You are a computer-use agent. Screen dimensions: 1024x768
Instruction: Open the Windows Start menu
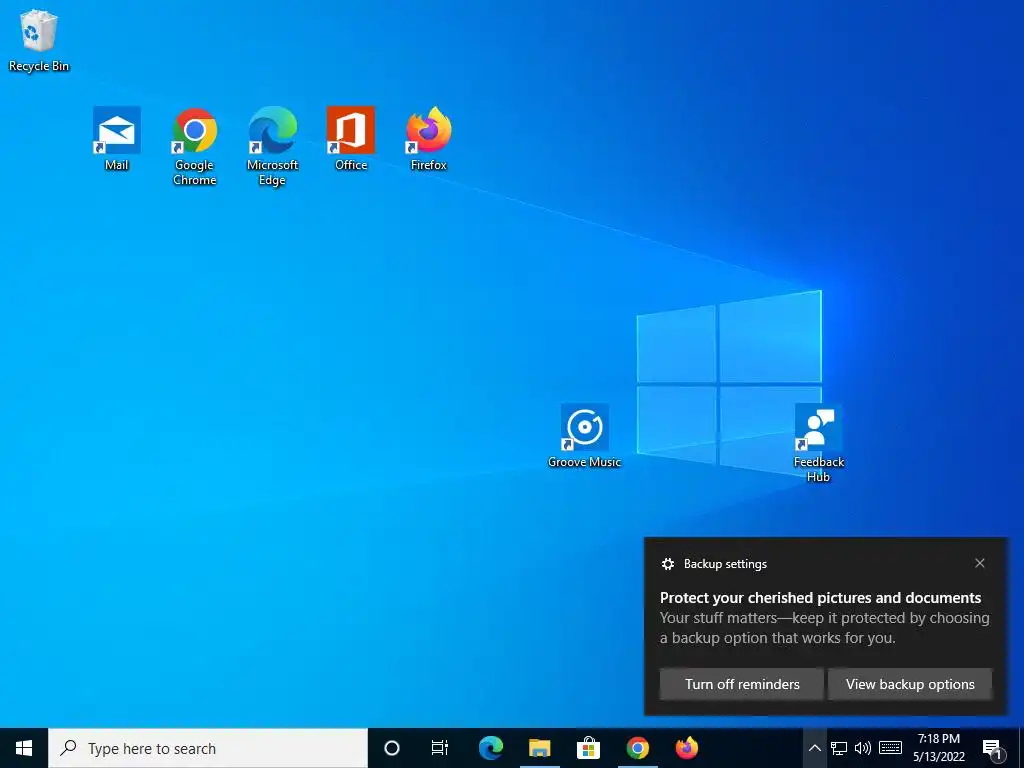pos(24,748)
